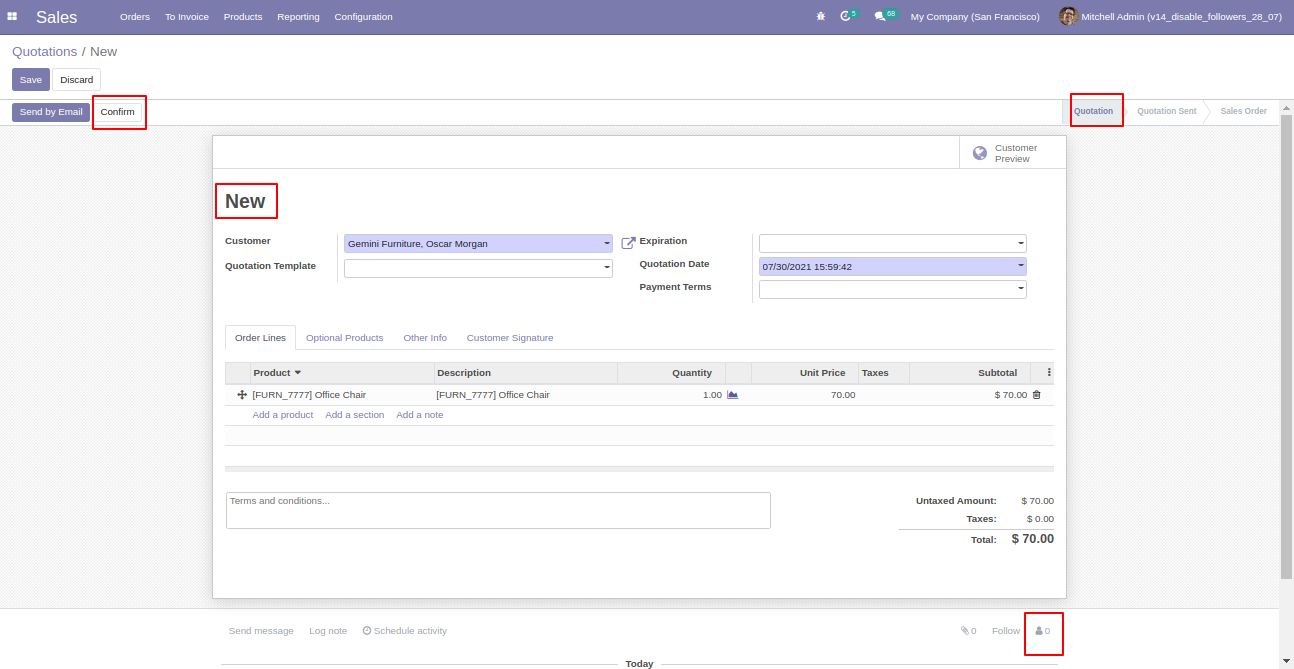Open the conversations chat icon
This screenshot has width=1294, height=669.
(x=880, y=17)
